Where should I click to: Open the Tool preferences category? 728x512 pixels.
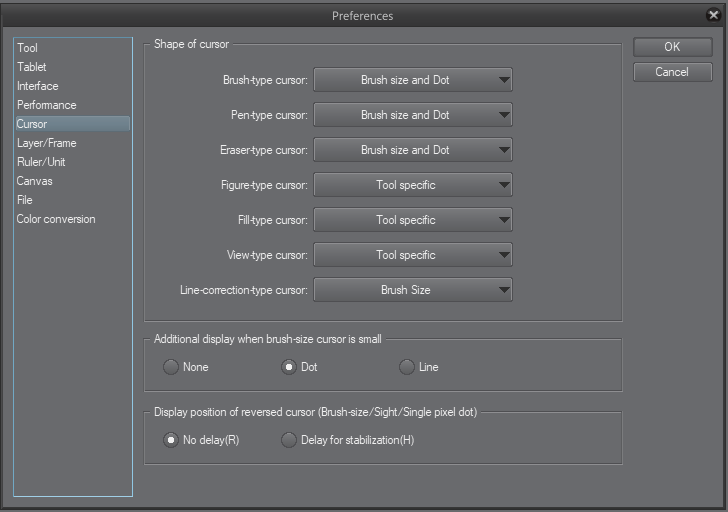(x=28, y=48)
